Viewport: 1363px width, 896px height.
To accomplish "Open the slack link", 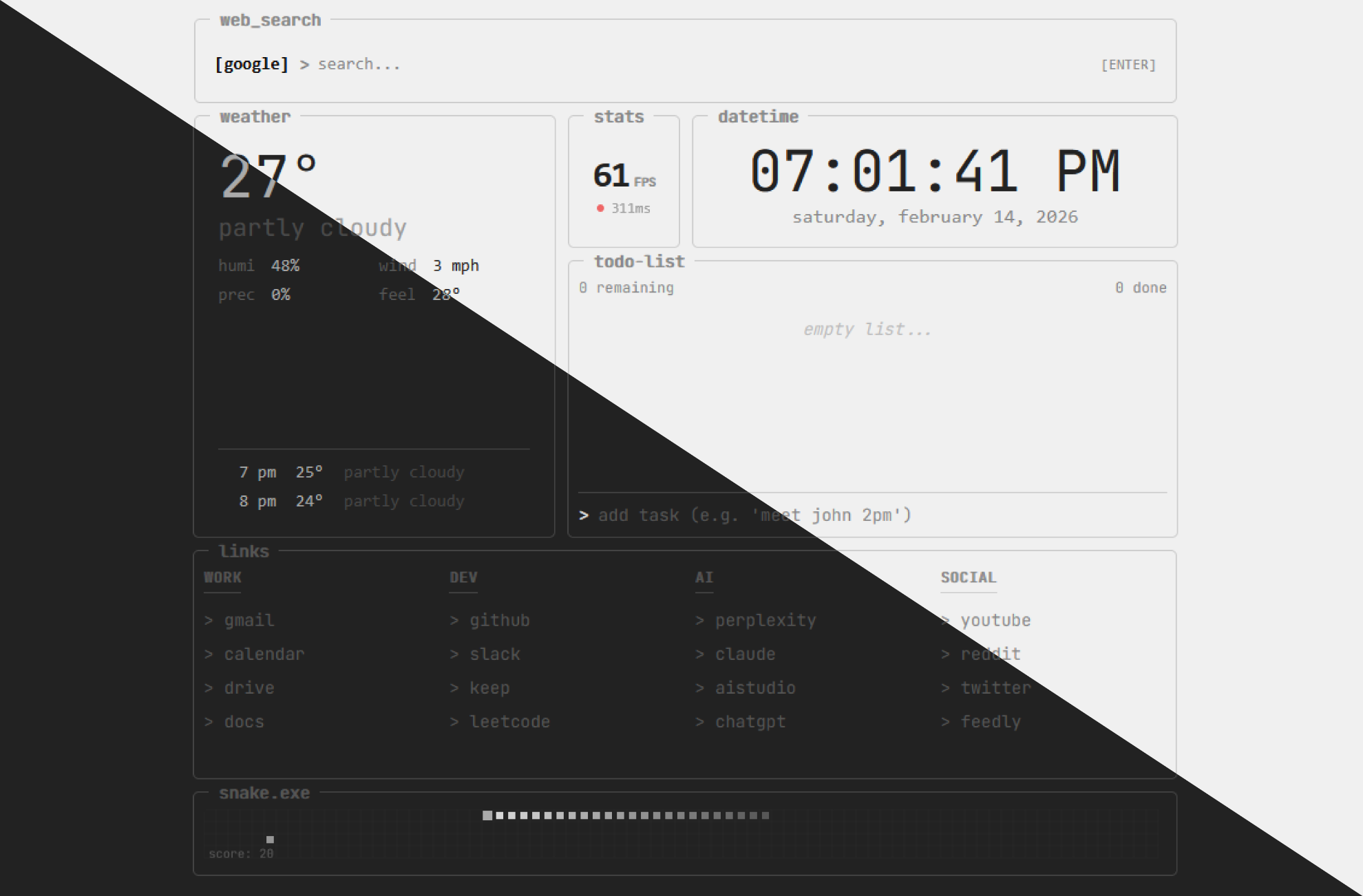I will click(x=494, y=654).
